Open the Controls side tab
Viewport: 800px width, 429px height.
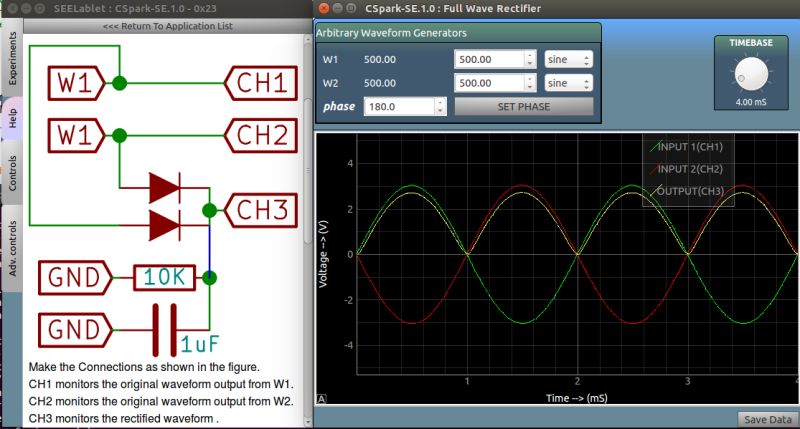click(12, 172)
